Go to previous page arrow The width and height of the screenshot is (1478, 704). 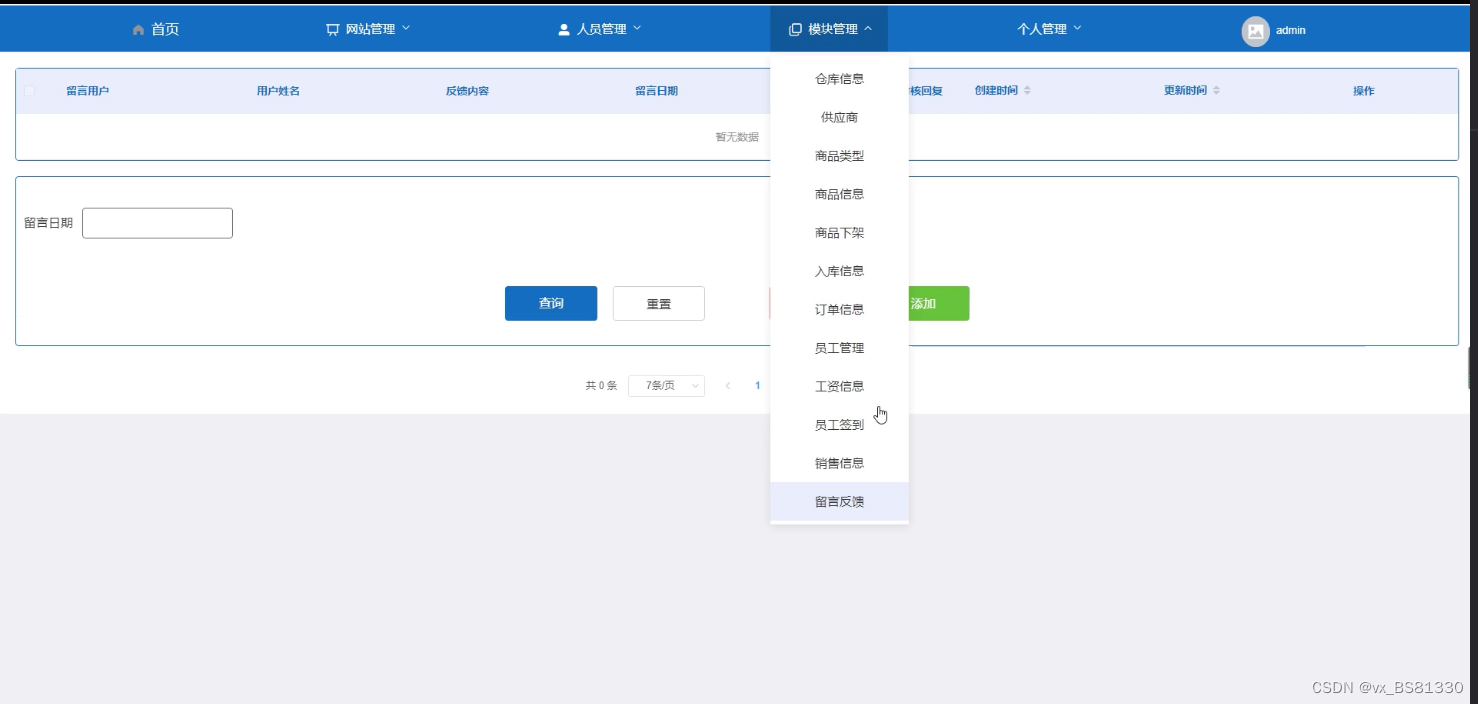(x=728, y=386)
